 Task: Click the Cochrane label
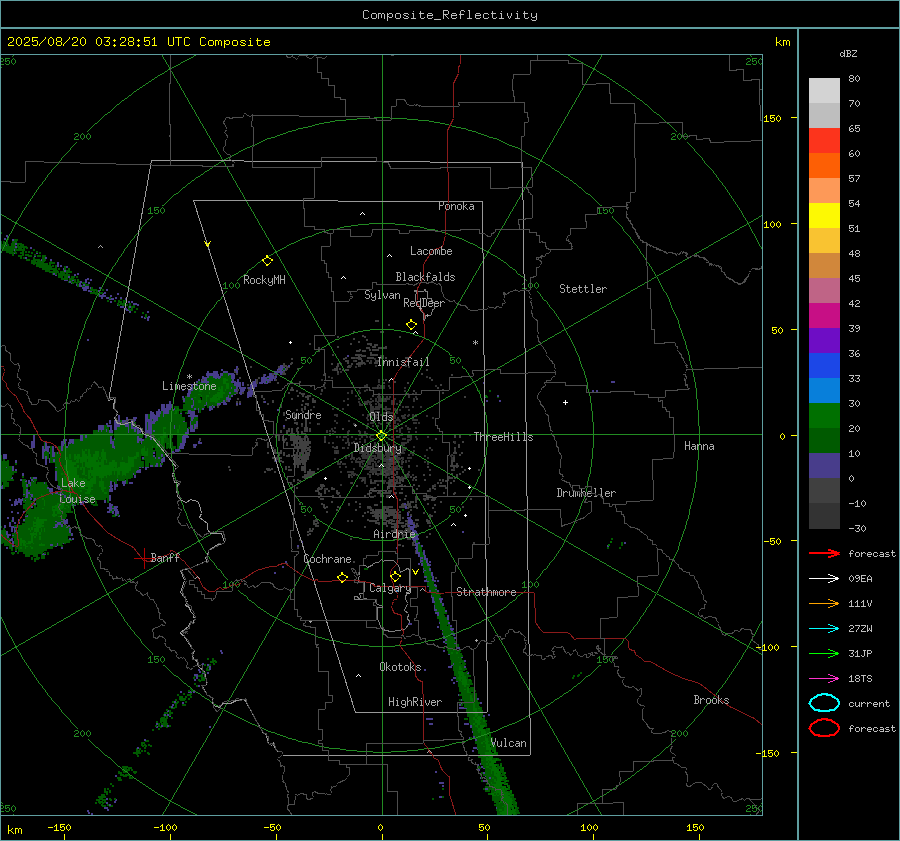click(x=327, y=559)
